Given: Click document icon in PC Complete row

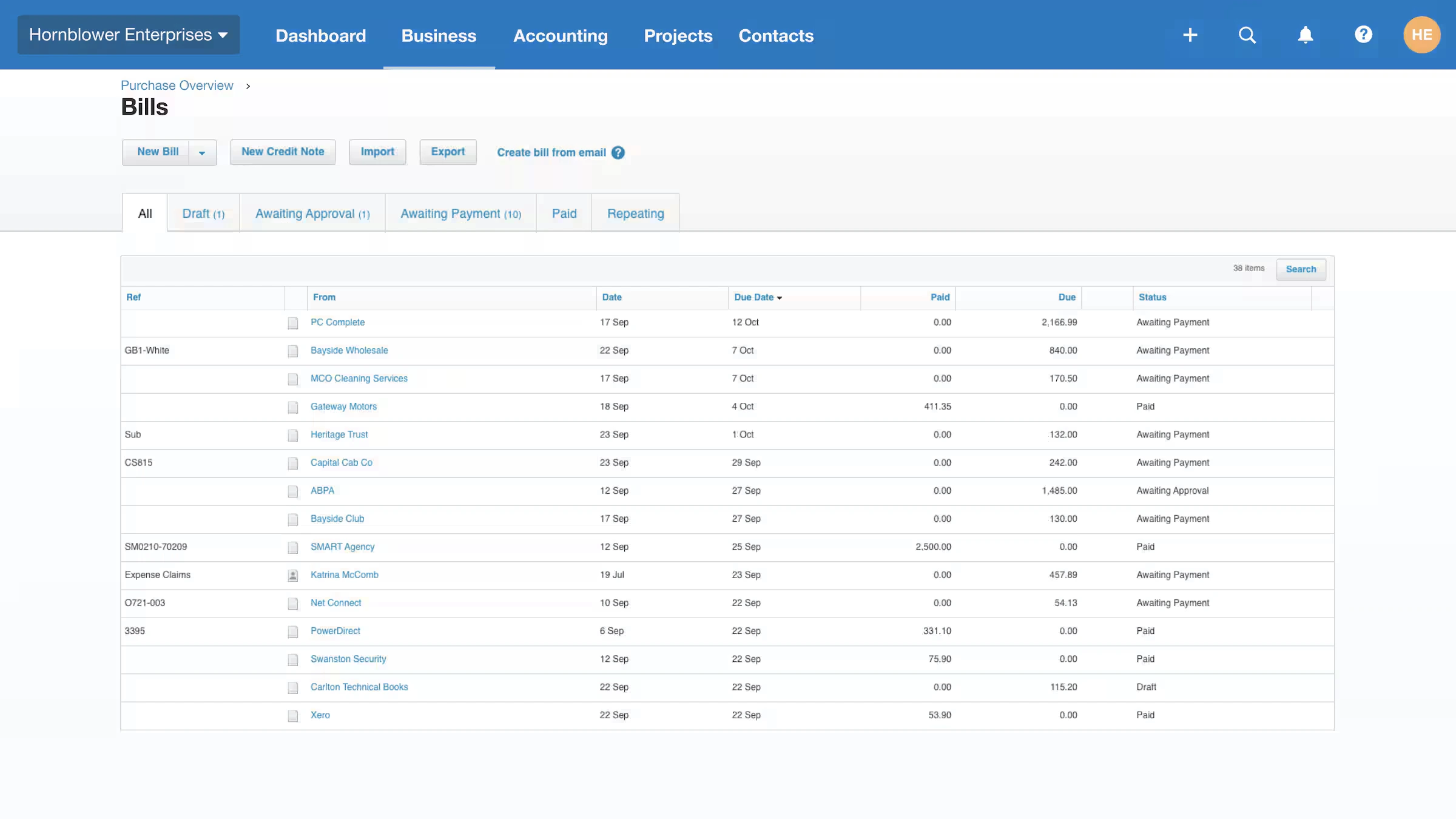Looking at the screenshot, I should pyautogui.click(x=293, y=323).
